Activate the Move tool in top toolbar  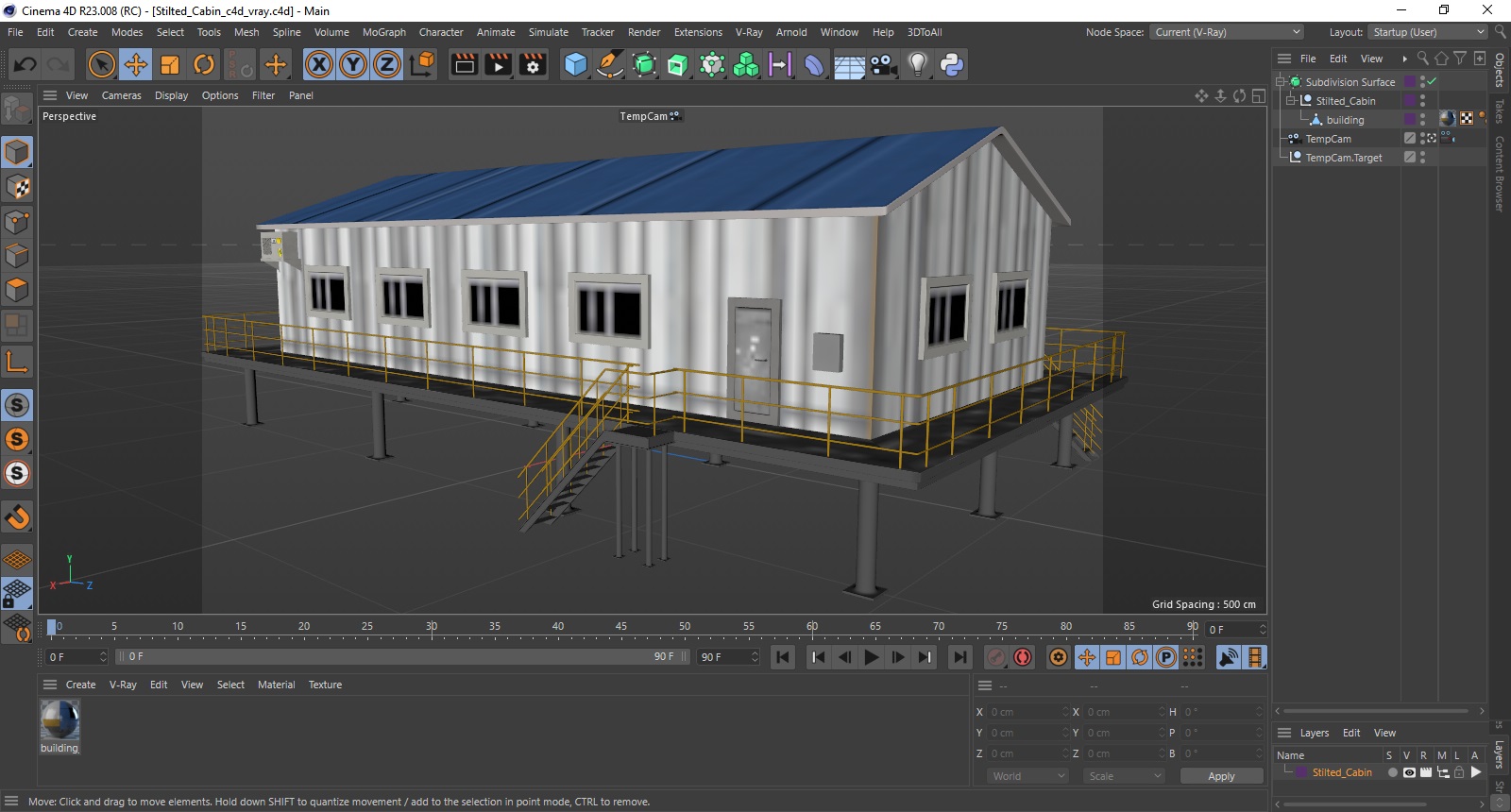point(136,64)
